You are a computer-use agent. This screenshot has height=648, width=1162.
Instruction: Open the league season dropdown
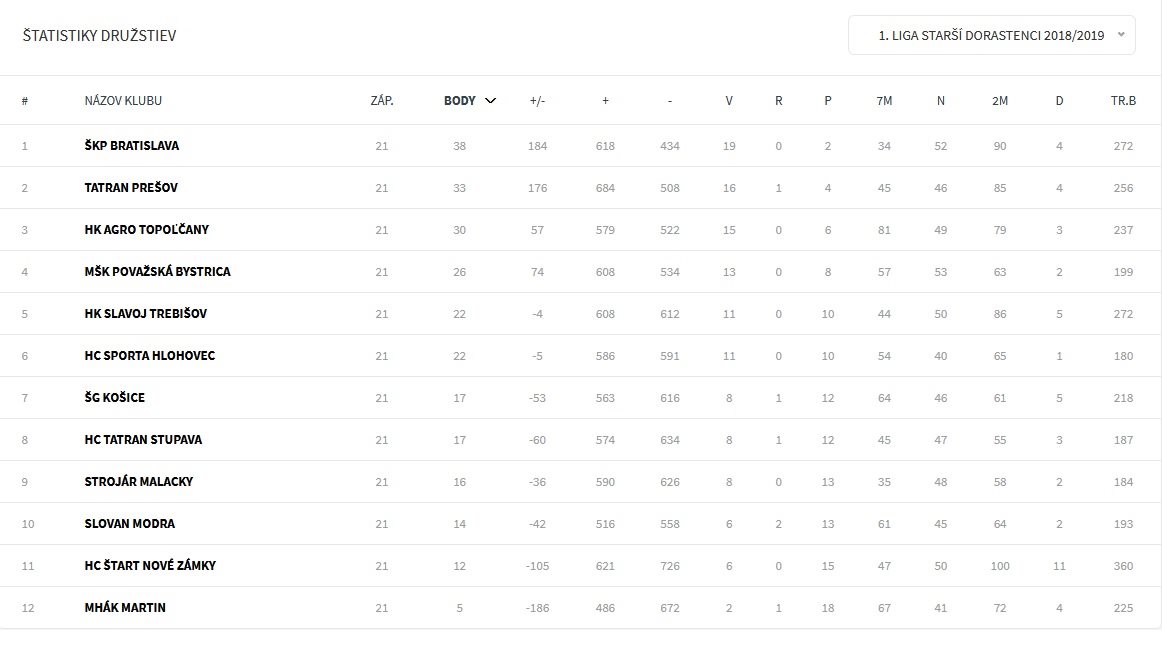[x=991, y=35]
